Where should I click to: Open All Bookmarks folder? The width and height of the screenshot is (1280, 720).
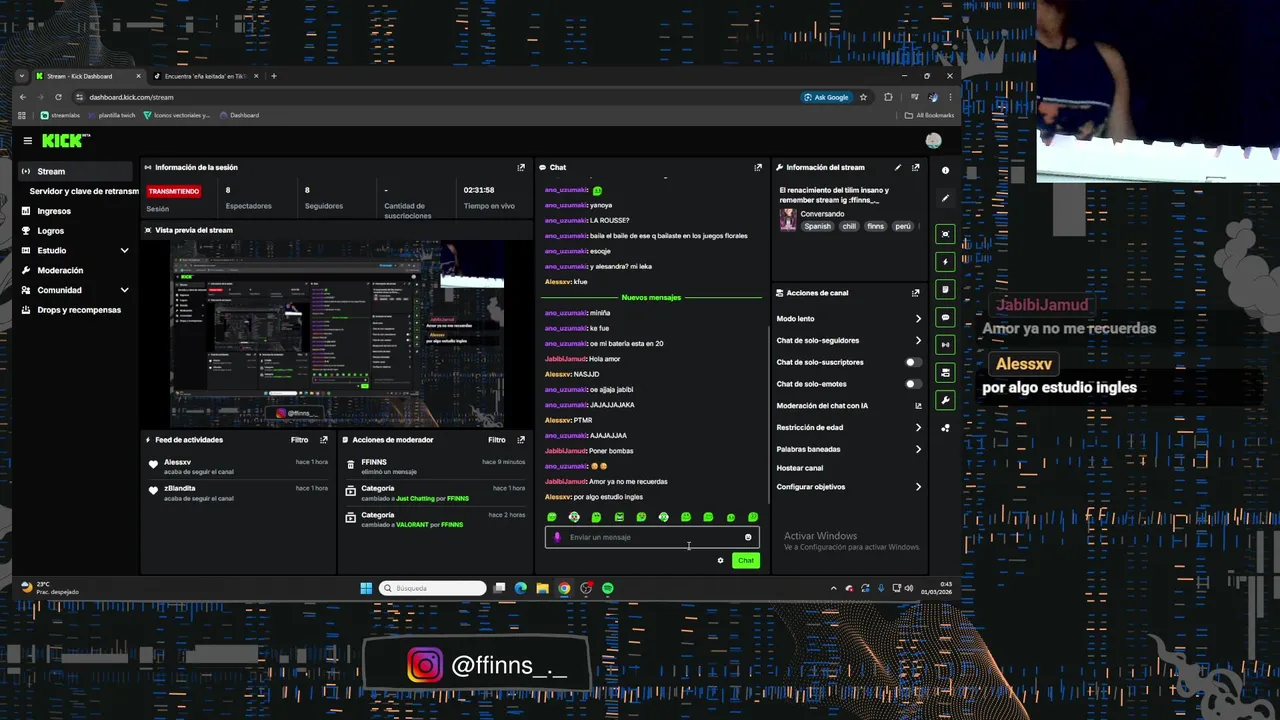pos(930,115)
